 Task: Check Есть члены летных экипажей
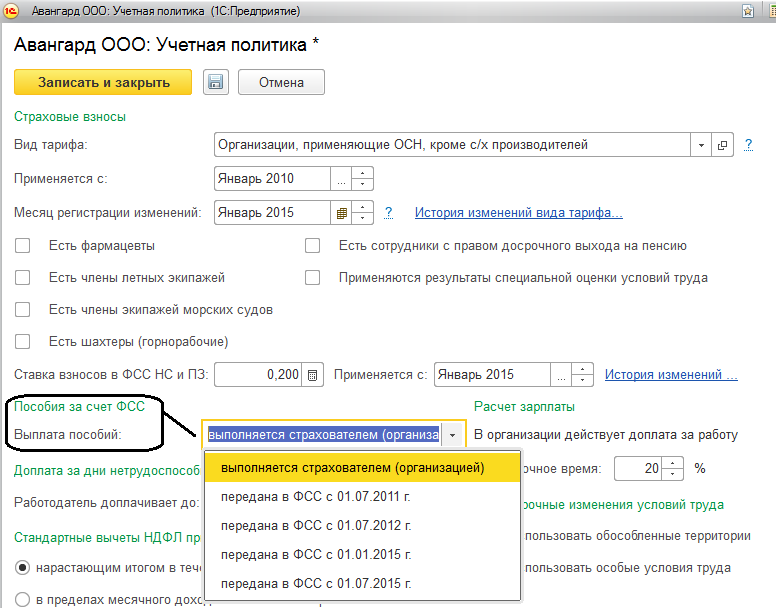(23, 278)
